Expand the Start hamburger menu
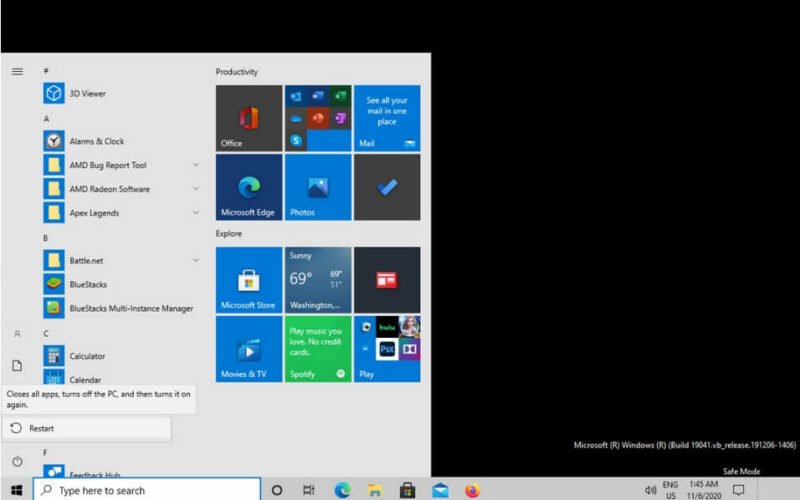Image resolution: width=800 pixels, height=500 pixels. [x=17, y=71]
